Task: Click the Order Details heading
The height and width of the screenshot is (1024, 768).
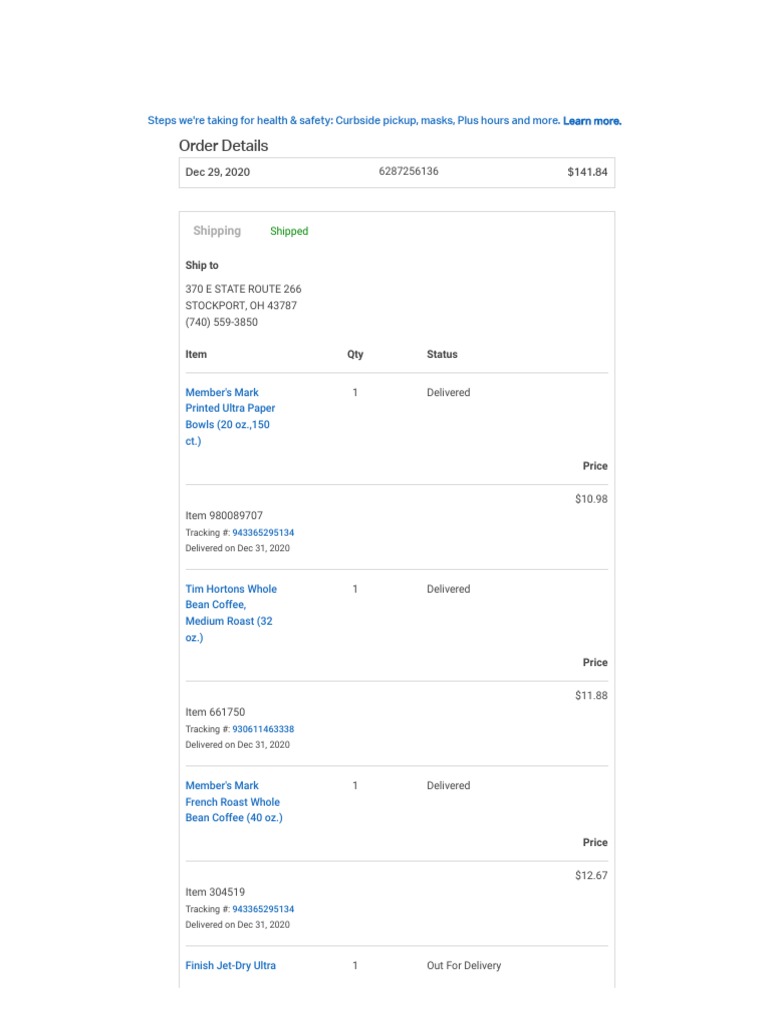Action: 223,146
